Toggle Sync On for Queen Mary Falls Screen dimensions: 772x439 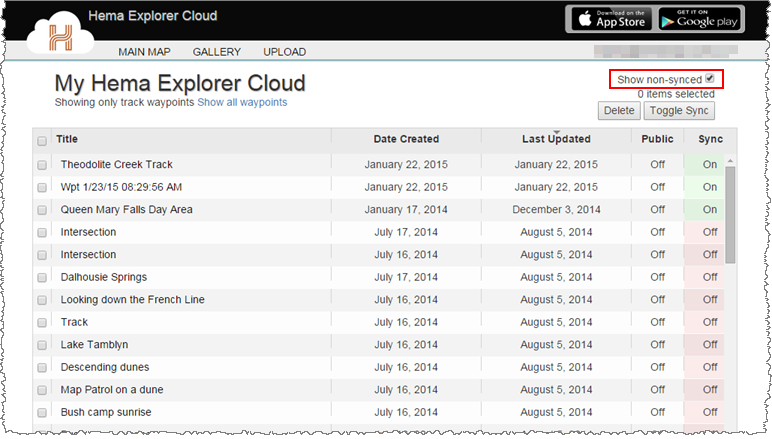point(709,210)
